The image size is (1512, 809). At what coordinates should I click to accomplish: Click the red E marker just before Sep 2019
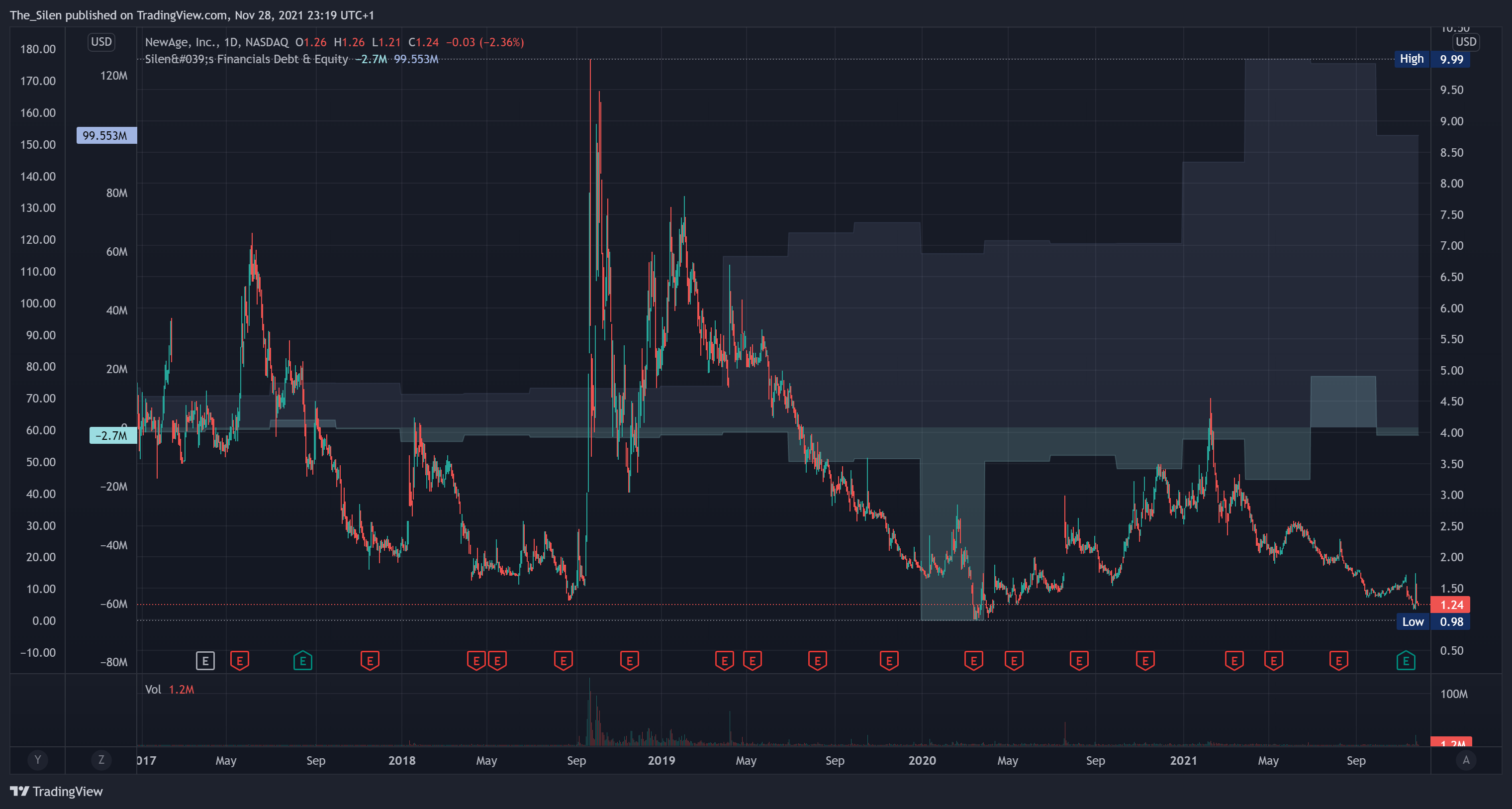(818, 661)
